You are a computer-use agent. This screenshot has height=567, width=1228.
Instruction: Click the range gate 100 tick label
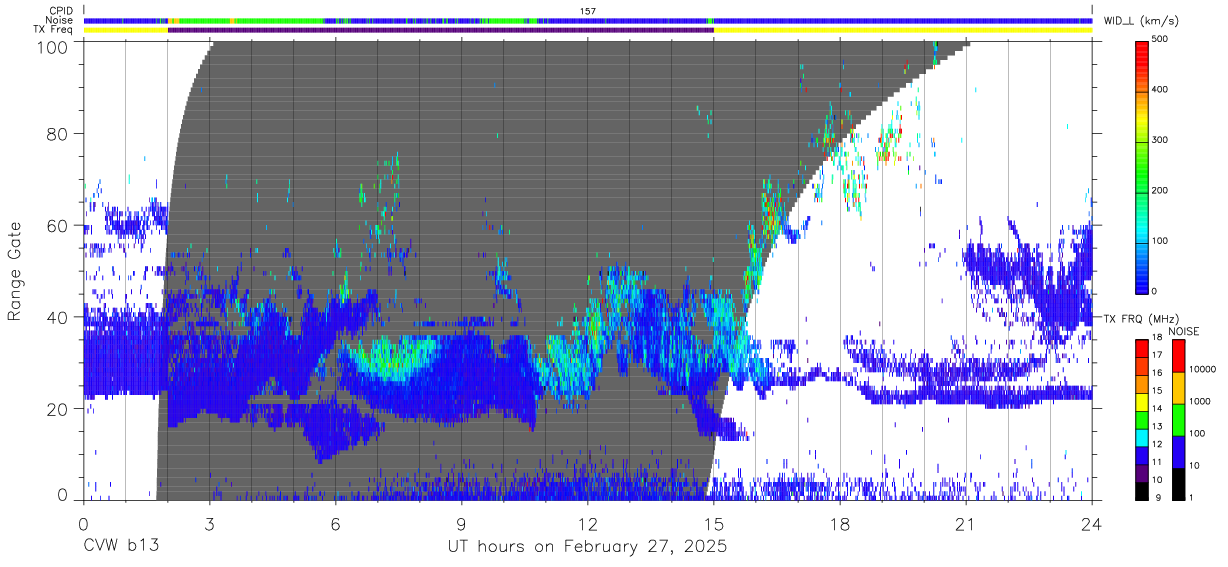coord(51,46)
